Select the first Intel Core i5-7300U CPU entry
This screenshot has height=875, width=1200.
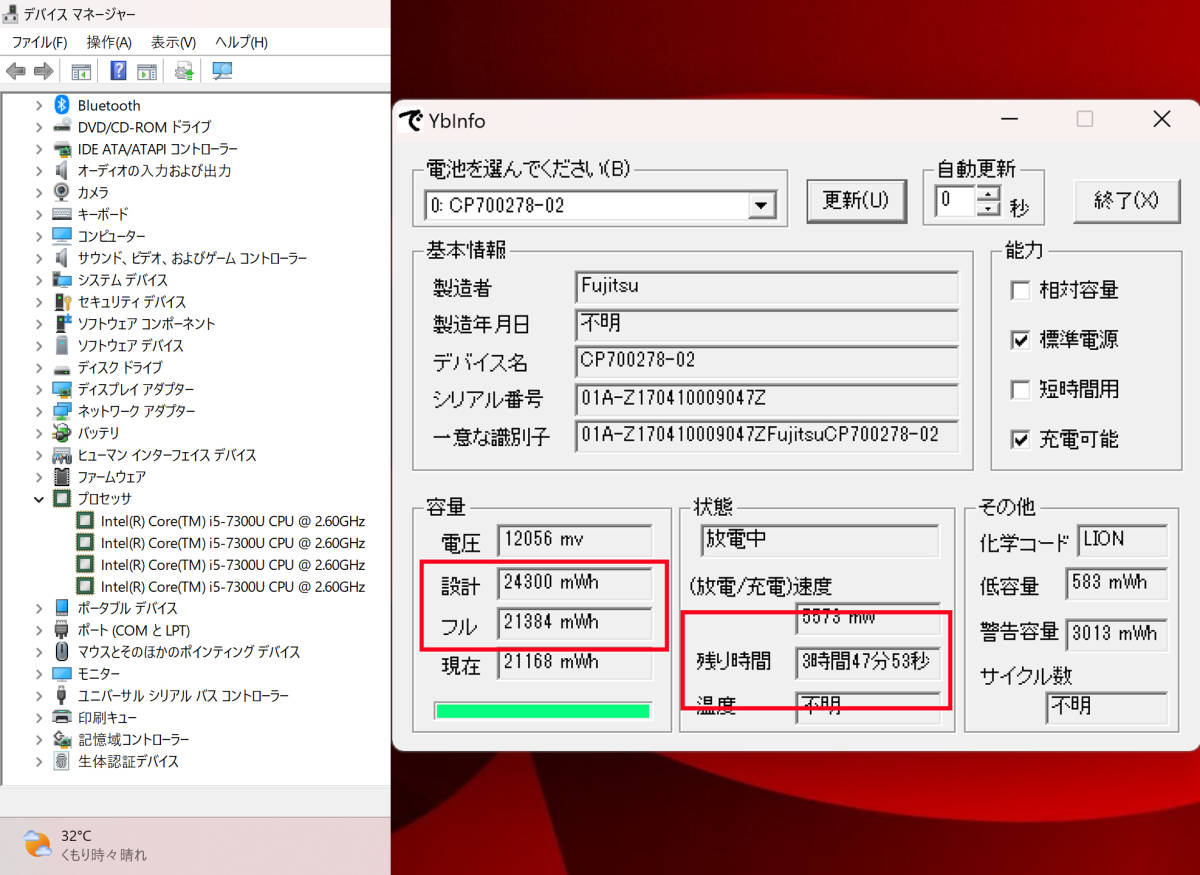(232, 521)
